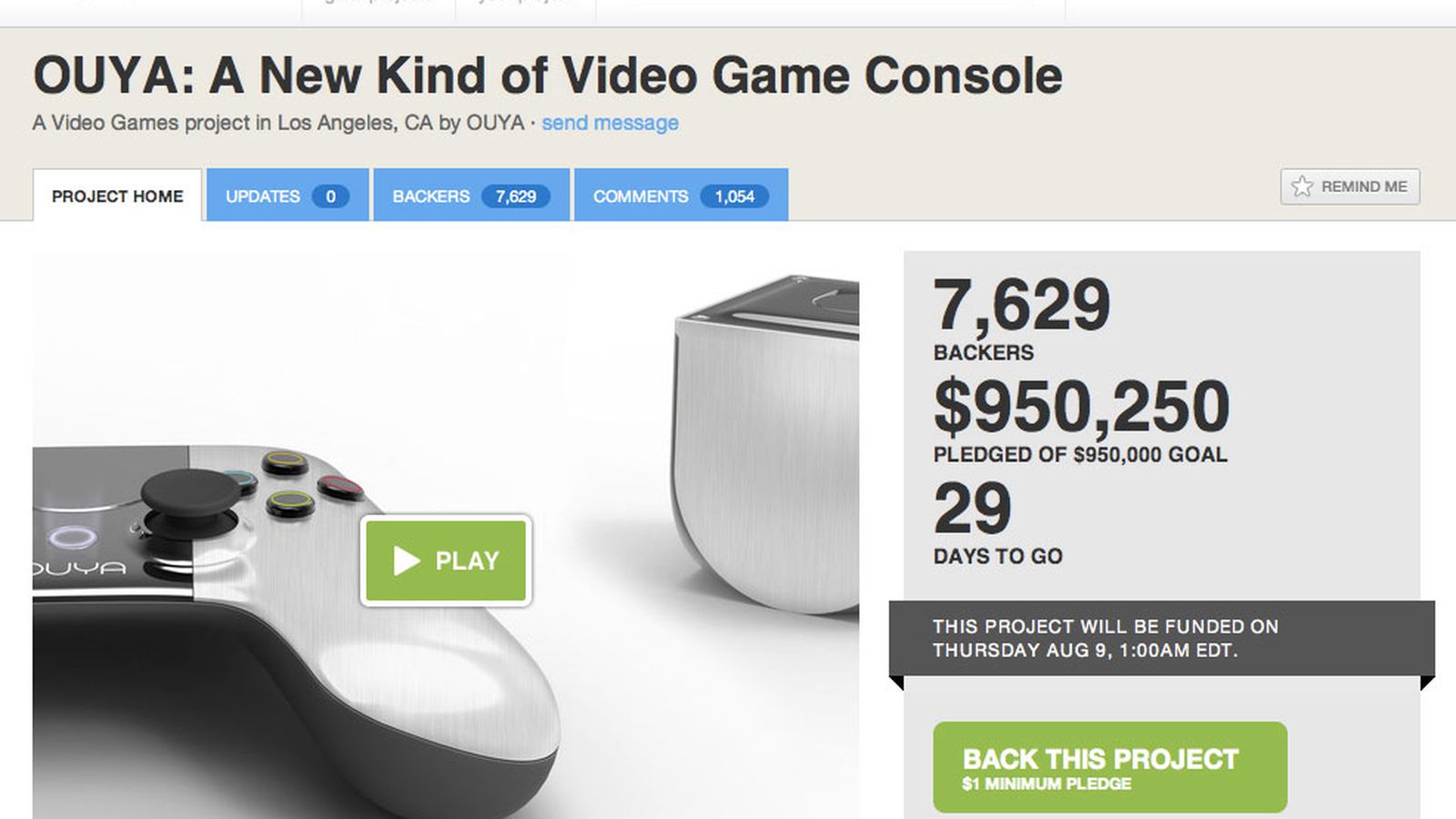This screenshot has height=819, width=1456.
Task: Click the 29 days to go counter
Action: pyautogui.click(x=972, y=508)
